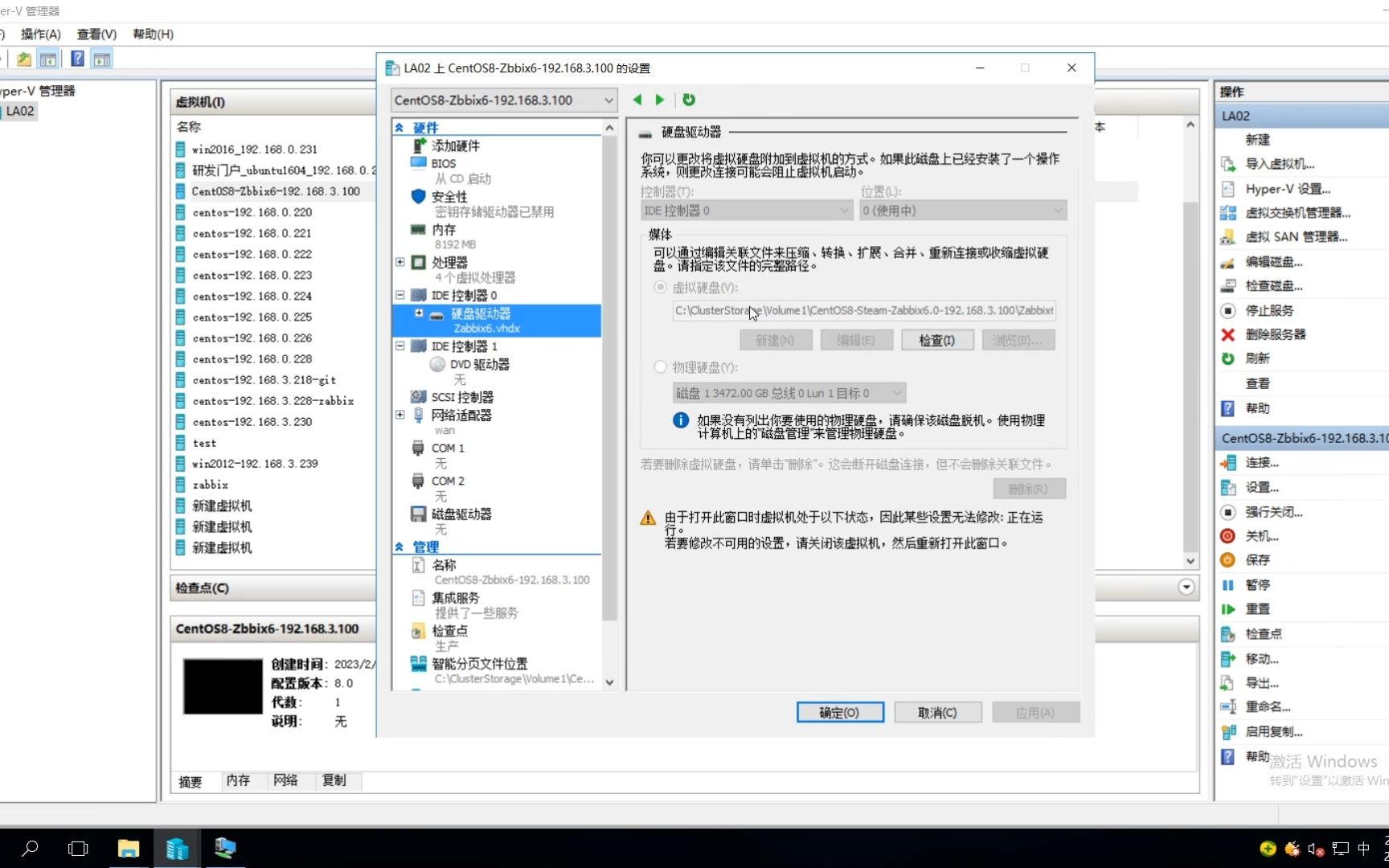Open 集成服务 settings
1389x868 pixels.
[x=455, y=598]
